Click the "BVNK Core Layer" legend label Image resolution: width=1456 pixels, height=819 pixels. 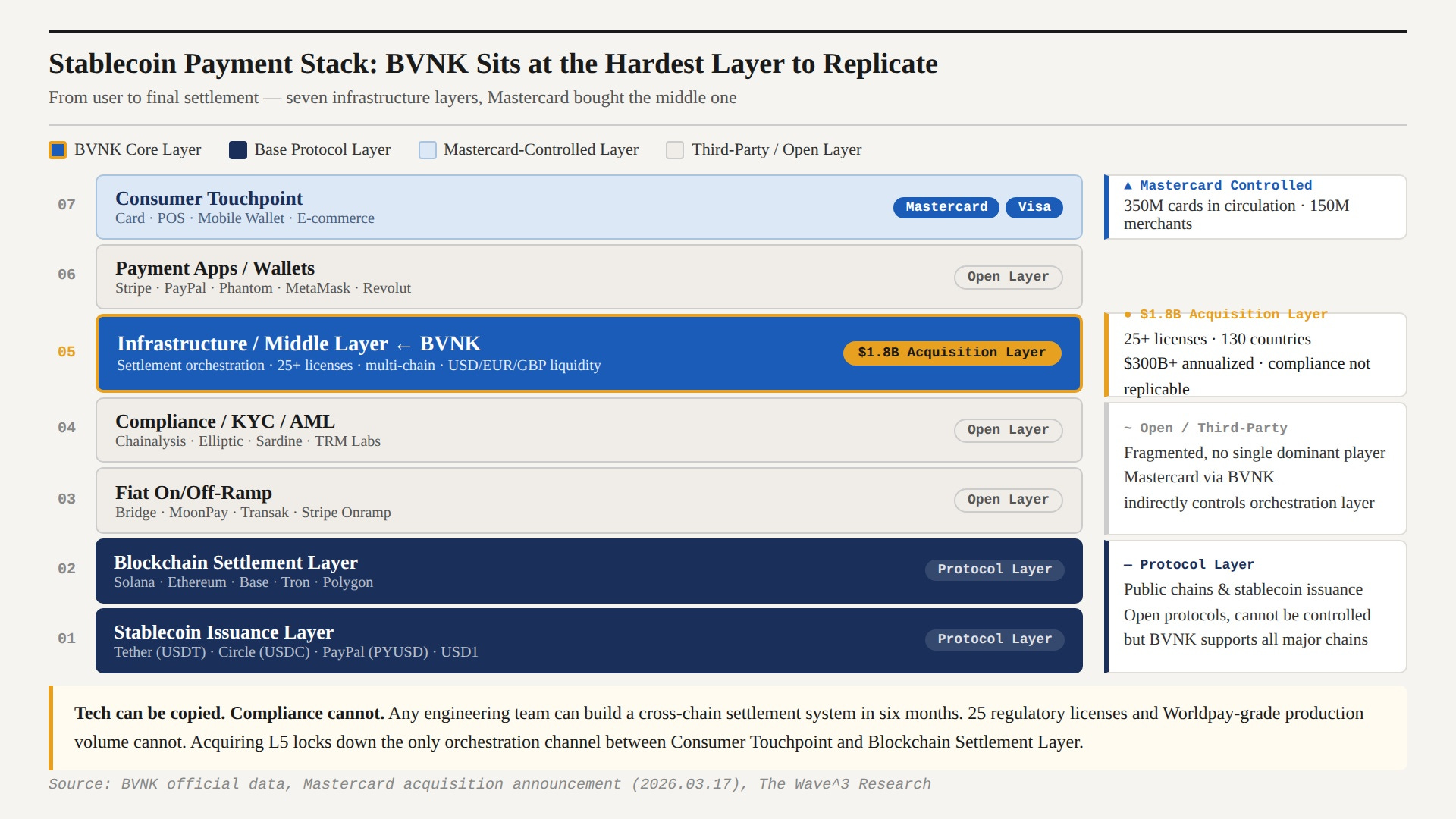(x=138, y=150)
